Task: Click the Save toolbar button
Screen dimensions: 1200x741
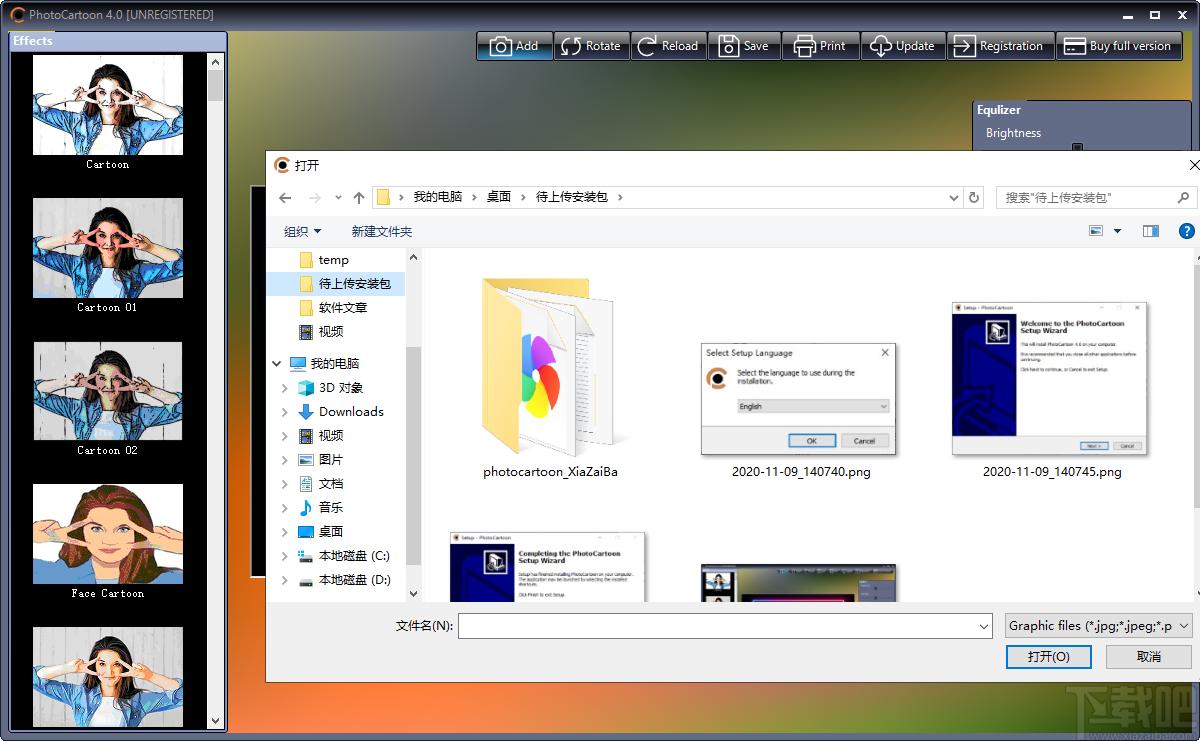Action: point(744,46)
